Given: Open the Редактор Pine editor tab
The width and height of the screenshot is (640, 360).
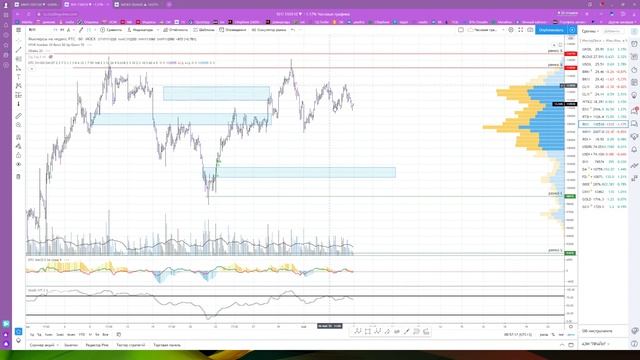Looking at the screenshot, I should point(97,345).
